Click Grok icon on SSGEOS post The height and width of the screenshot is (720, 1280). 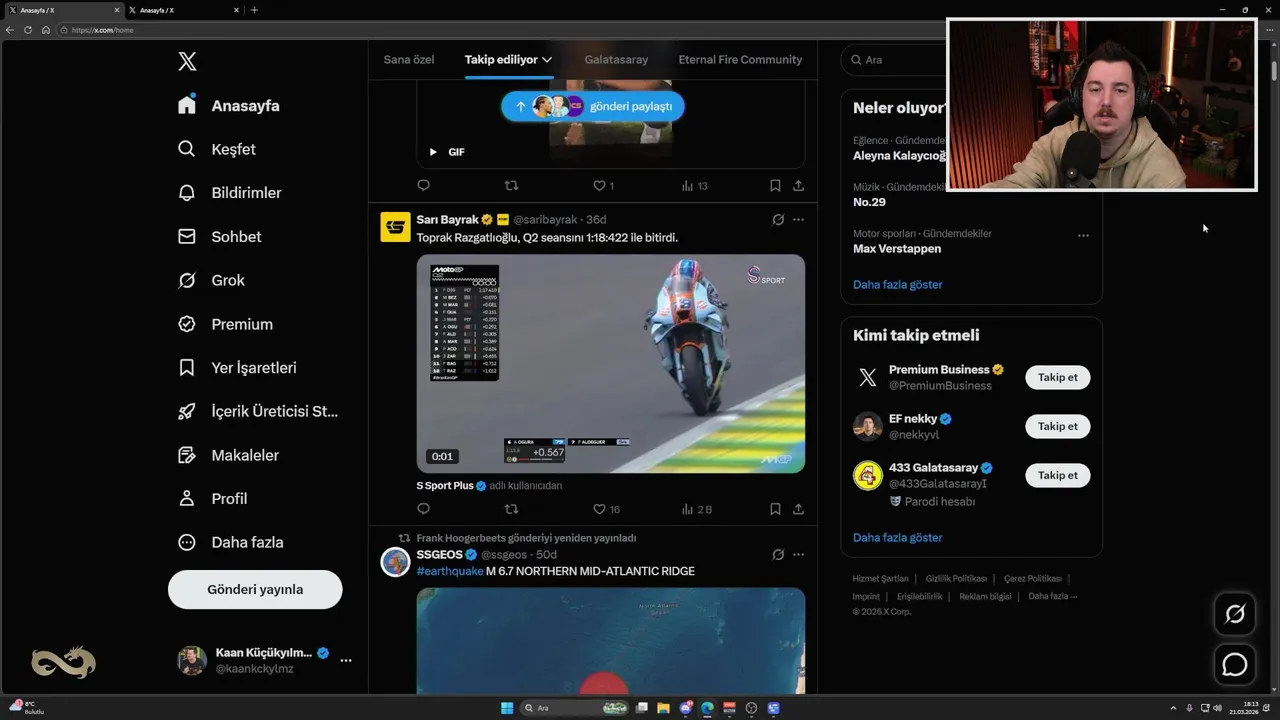(x=778, y=554)
